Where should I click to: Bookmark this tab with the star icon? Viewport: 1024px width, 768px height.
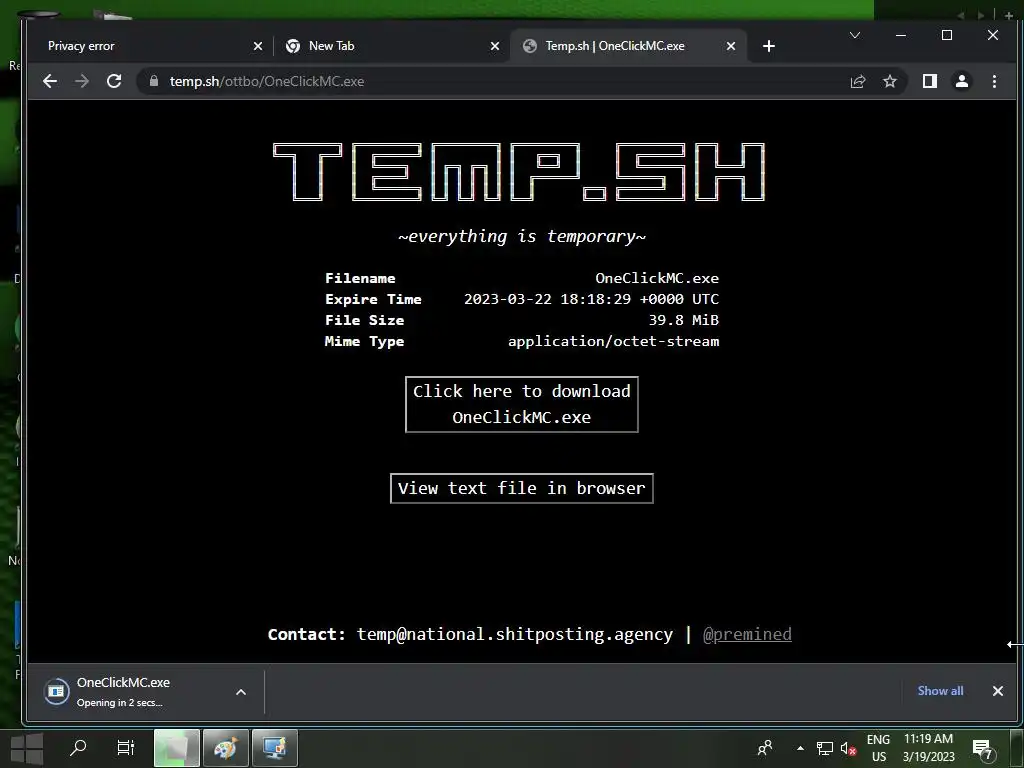(x=889, y=81)
